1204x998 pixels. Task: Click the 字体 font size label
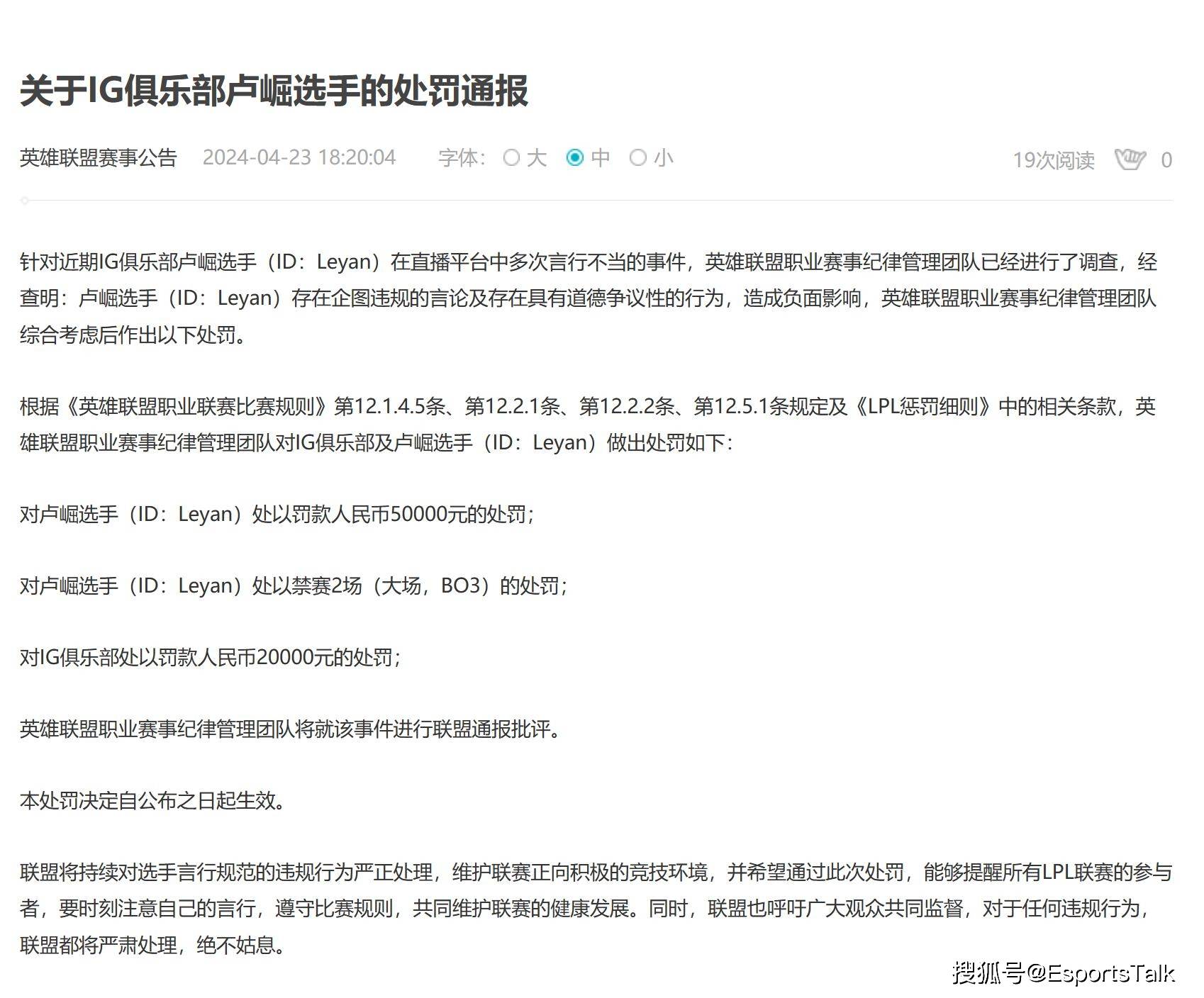pos(462,157)
